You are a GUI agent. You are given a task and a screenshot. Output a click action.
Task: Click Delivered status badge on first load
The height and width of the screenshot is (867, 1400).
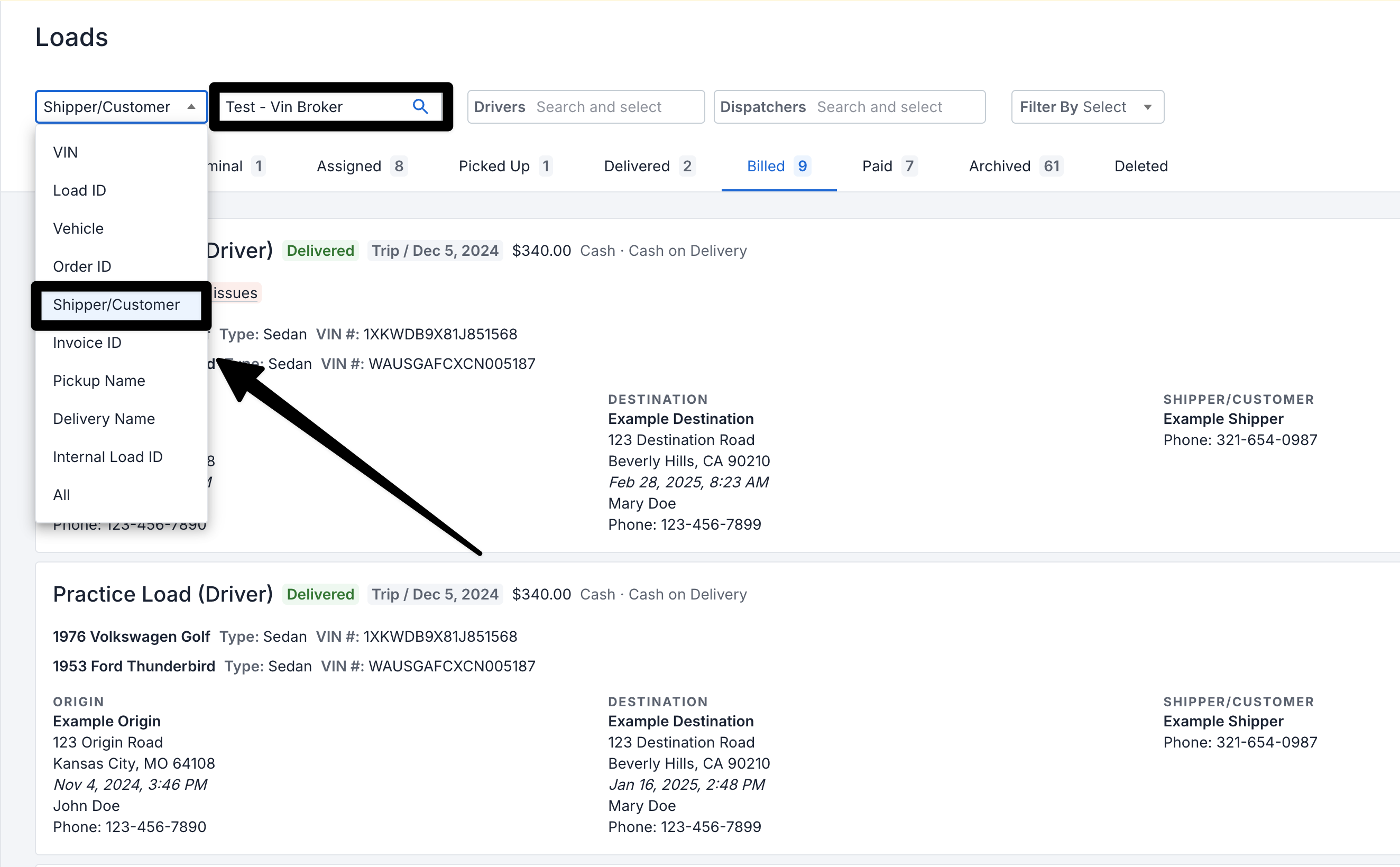(320, 251)
